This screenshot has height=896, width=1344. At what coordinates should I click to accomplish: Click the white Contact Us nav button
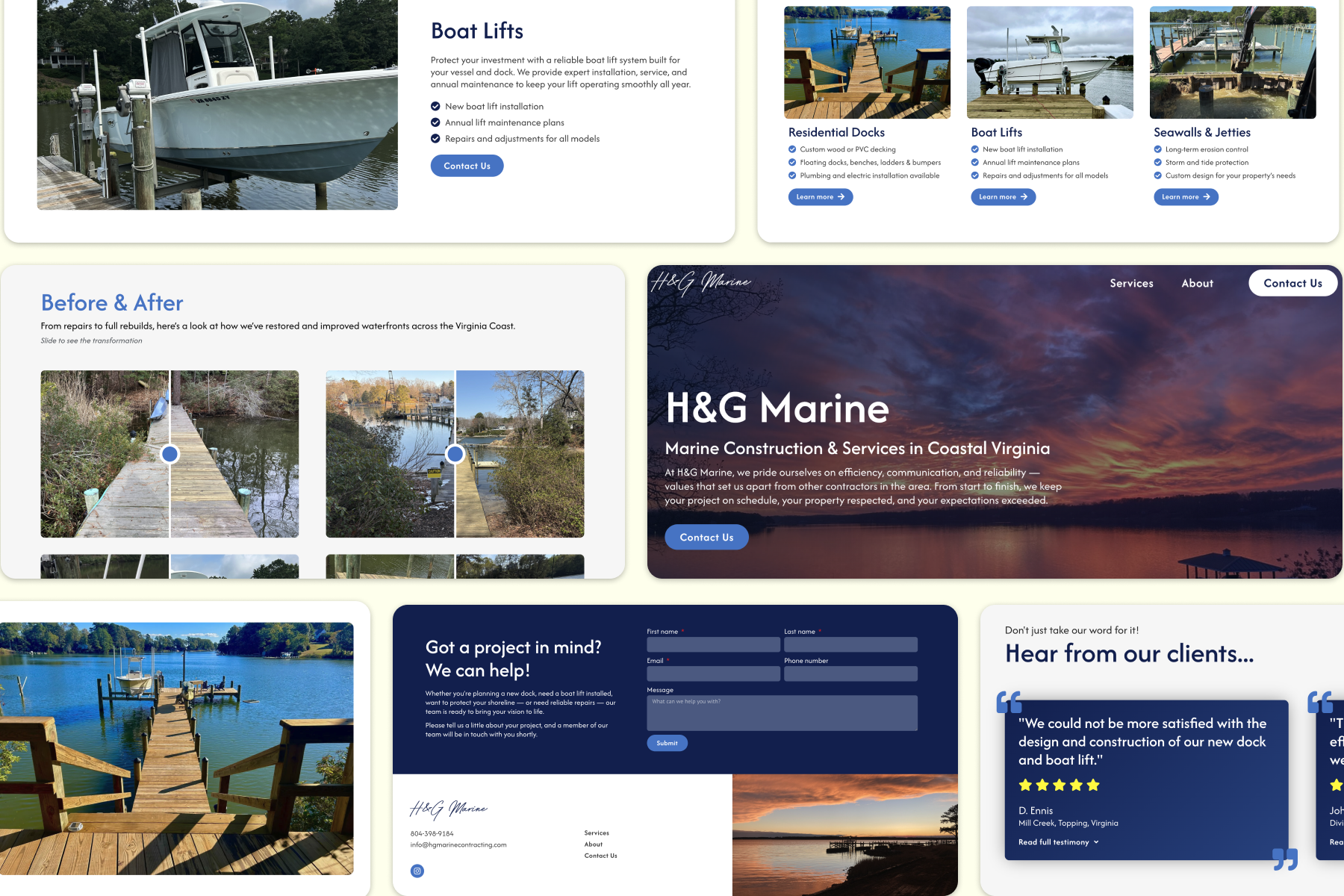click(1292, 283)
